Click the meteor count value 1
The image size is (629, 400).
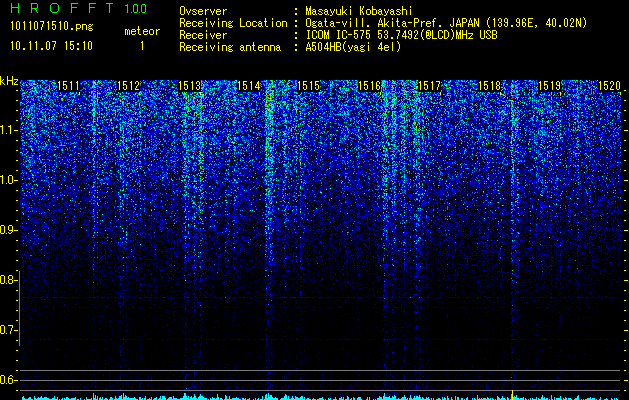coord(142,46)
